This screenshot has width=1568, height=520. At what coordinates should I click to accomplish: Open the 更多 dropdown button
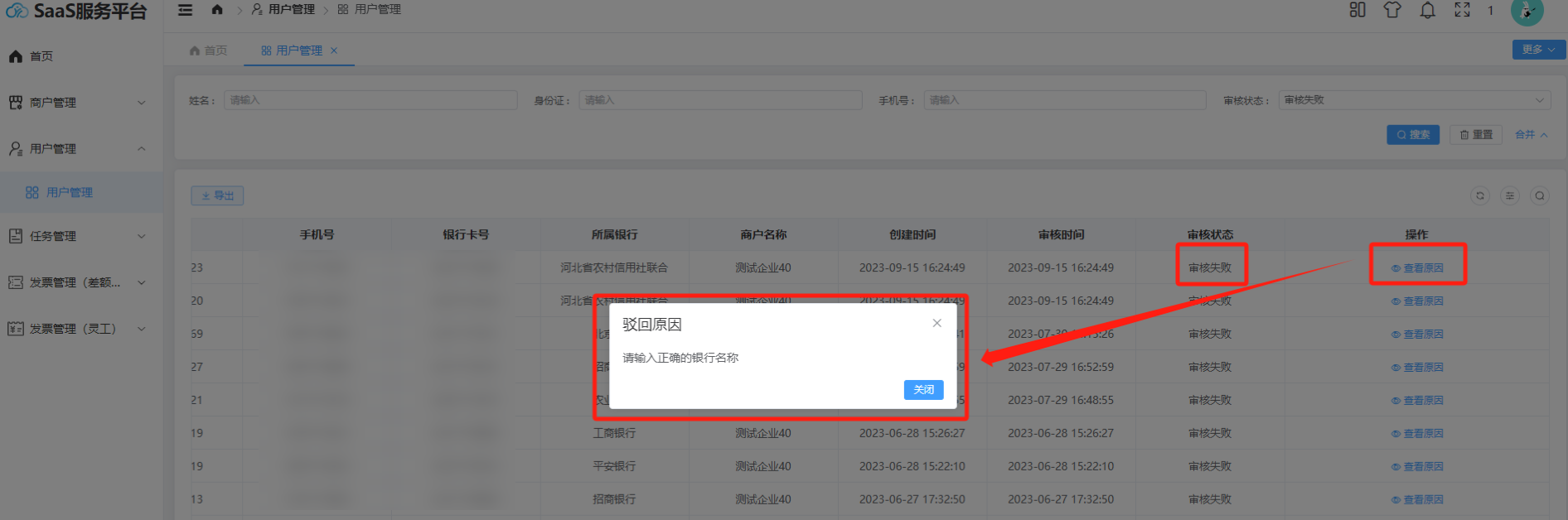(1537, 50)
